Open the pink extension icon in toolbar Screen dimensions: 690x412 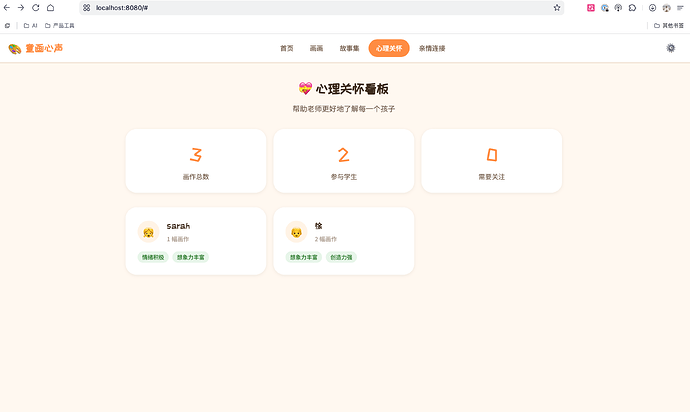[x=591, y=7]
